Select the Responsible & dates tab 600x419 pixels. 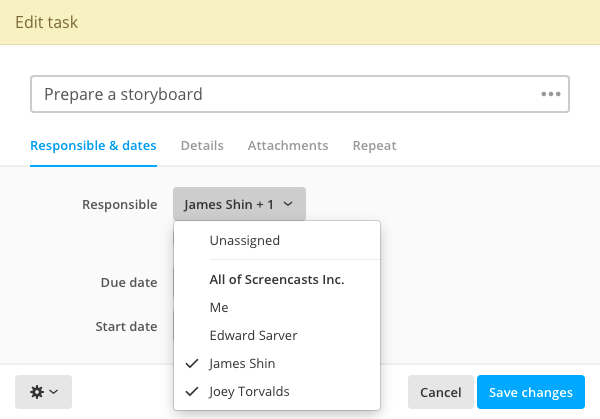pyautogui.click(x=93, y=145)
